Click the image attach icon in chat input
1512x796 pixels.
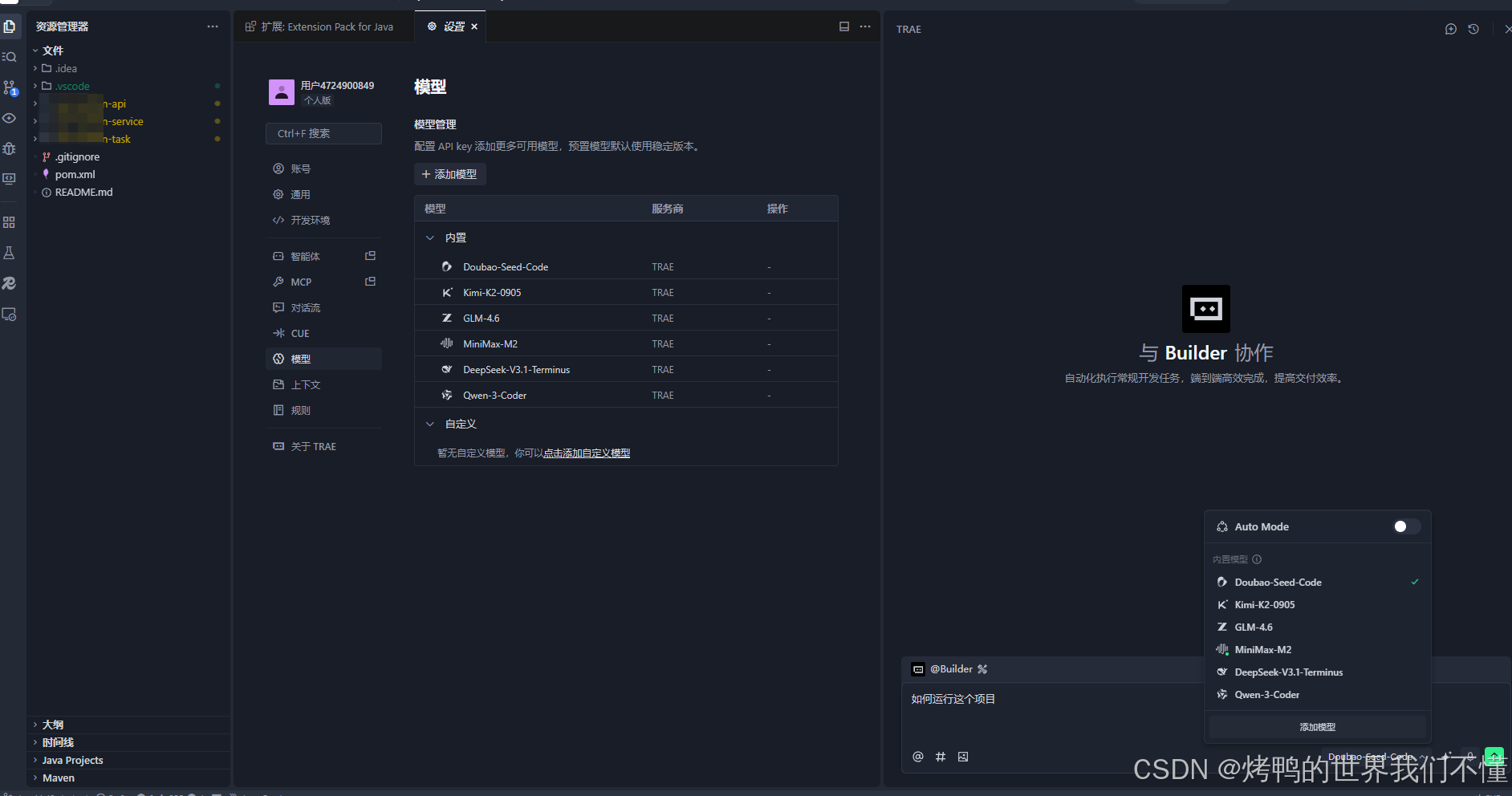[963, 757]
